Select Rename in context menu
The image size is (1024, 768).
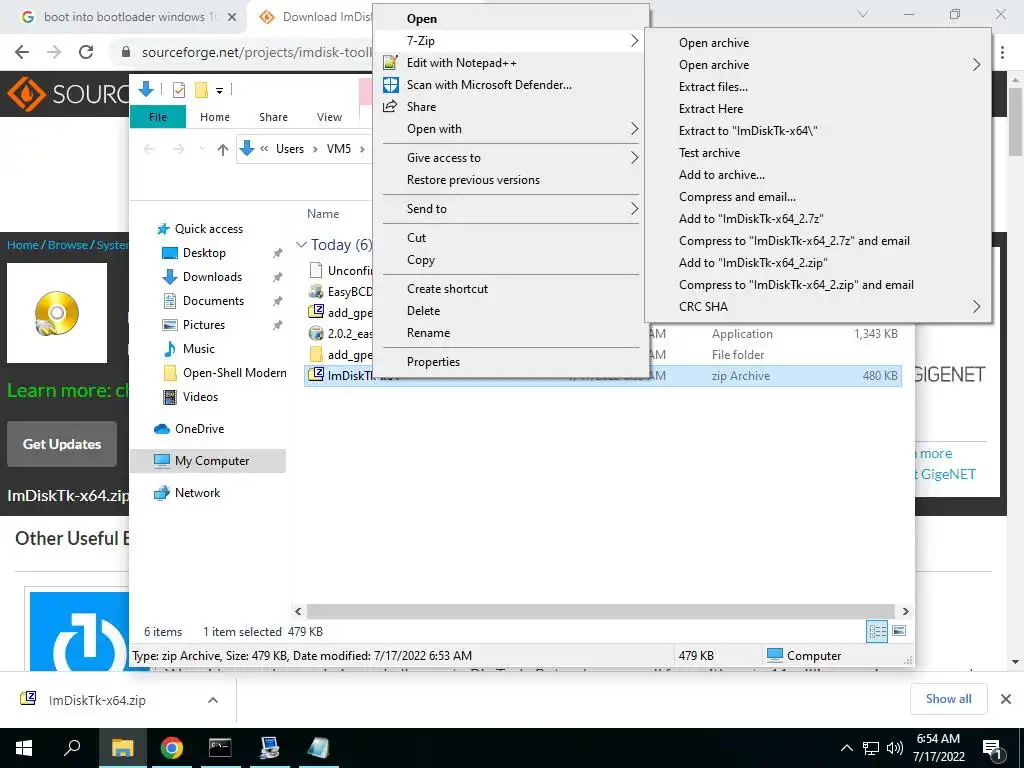tap(428, 333)
